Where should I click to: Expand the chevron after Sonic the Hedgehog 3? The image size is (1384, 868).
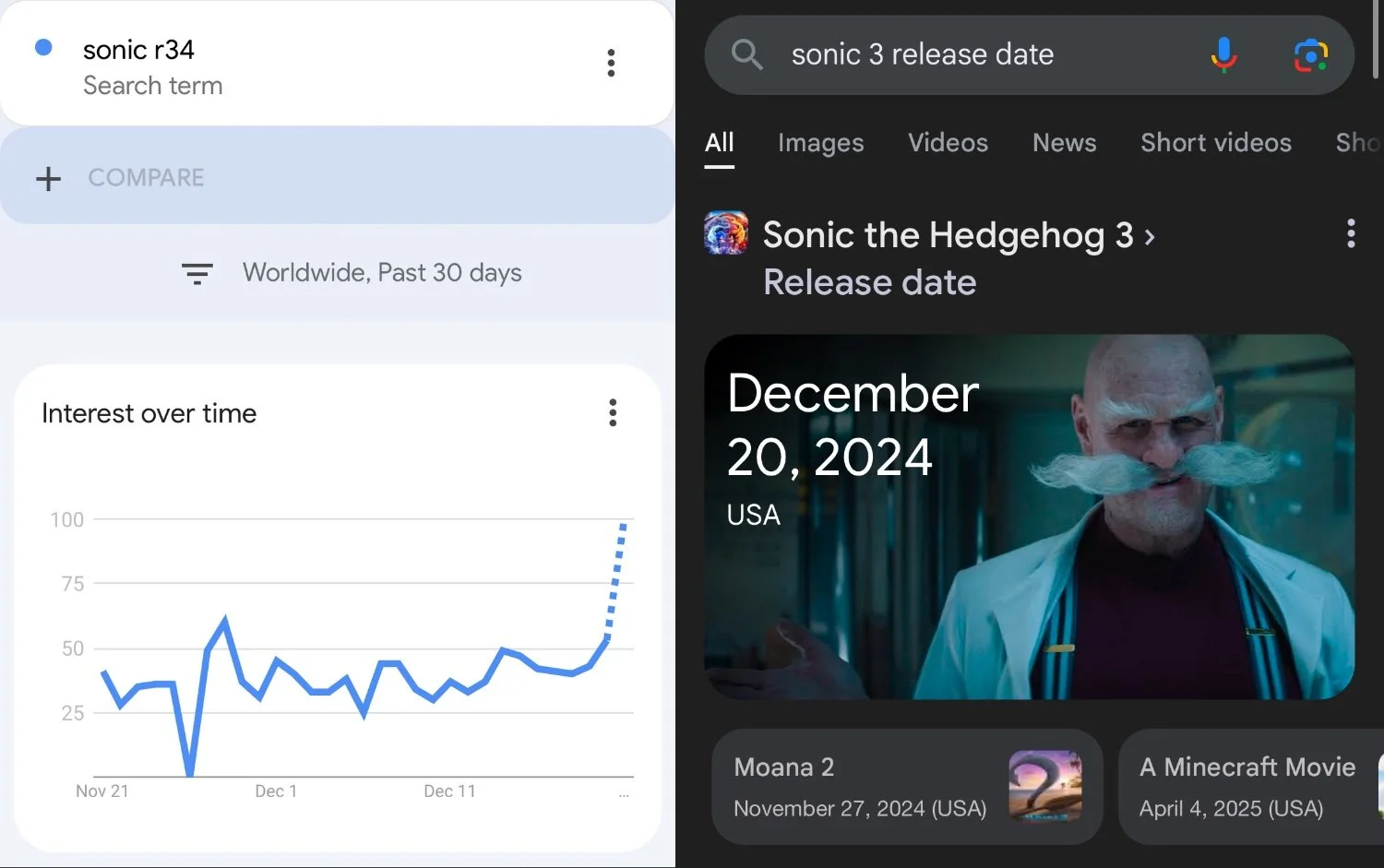click(x=1150, y=237)
